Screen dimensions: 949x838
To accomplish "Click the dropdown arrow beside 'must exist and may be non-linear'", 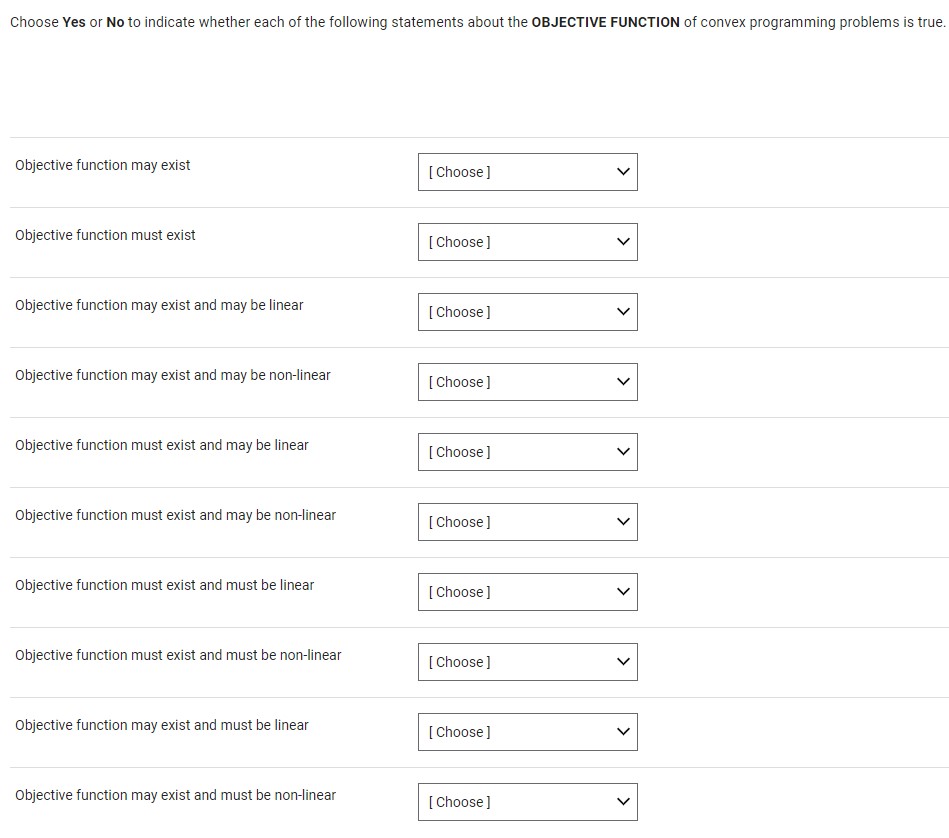I will [x=623, y=521].
